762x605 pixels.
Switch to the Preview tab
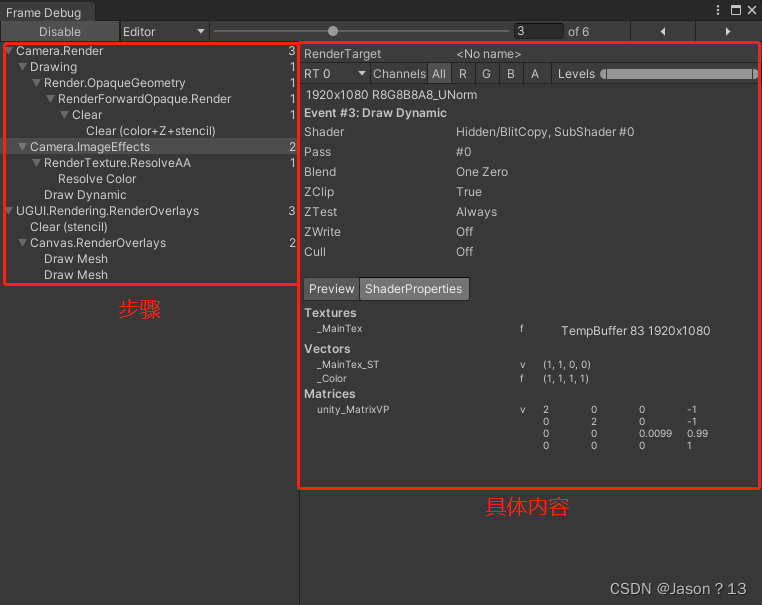331,289
